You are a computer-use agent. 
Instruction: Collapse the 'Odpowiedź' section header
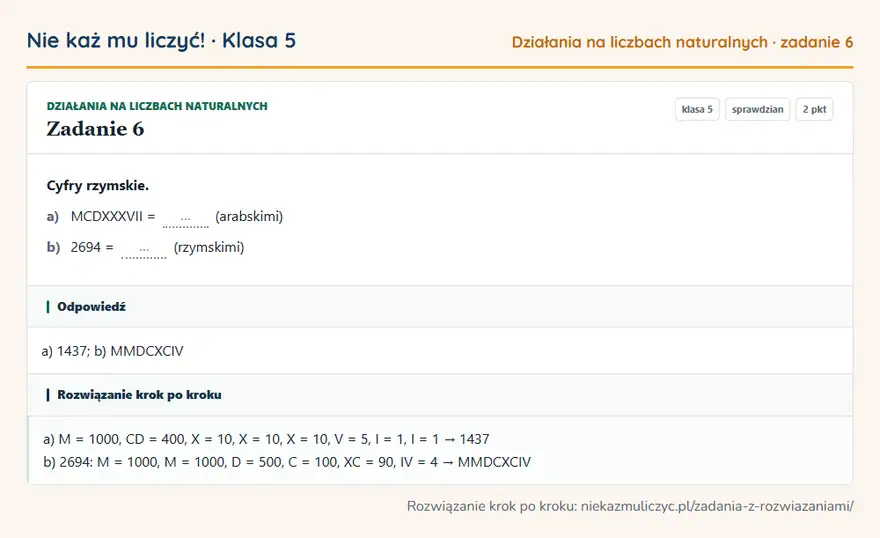[440, 306]
